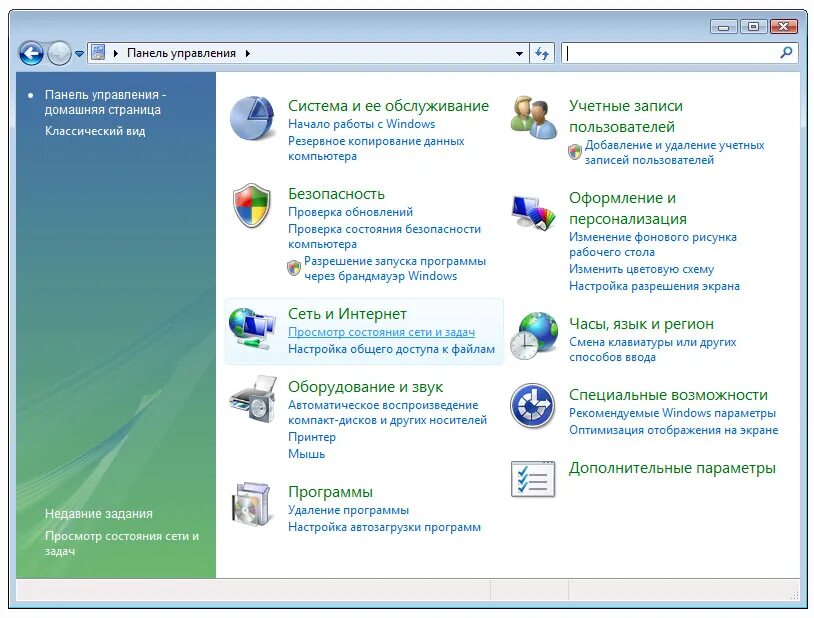Click the Additional Options checklist icon
This screenshot has width=814, height=618.
point(533,479)
